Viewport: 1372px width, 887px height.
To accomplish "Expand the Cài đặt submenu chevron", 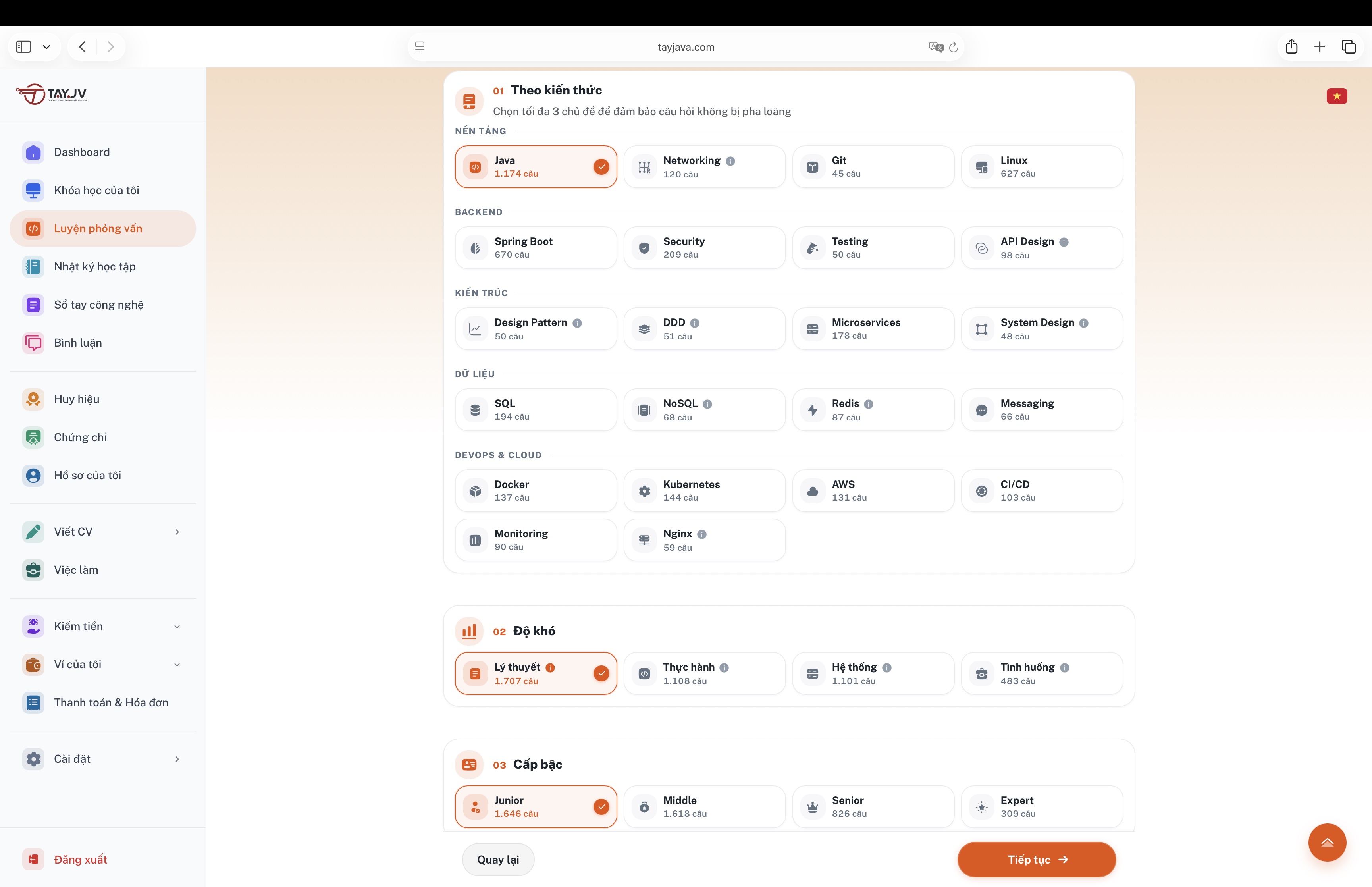I will tap(177, 759).
